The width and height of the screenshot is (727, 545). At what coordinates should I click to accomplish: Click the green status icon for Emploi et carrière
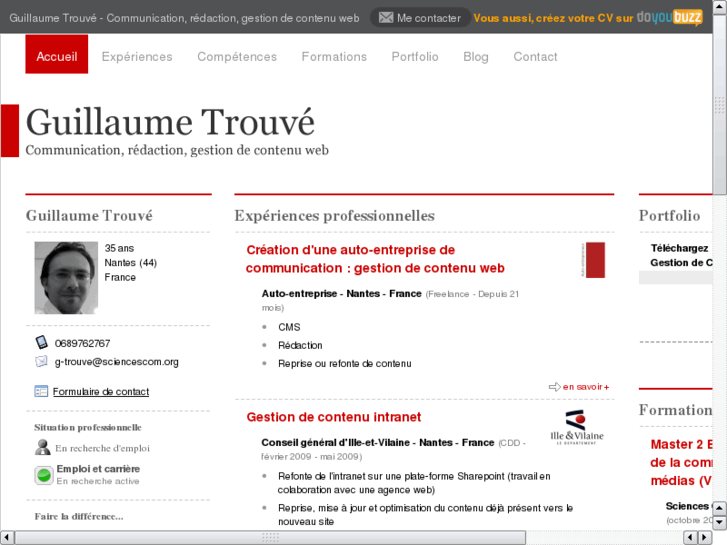coord(44,475)
